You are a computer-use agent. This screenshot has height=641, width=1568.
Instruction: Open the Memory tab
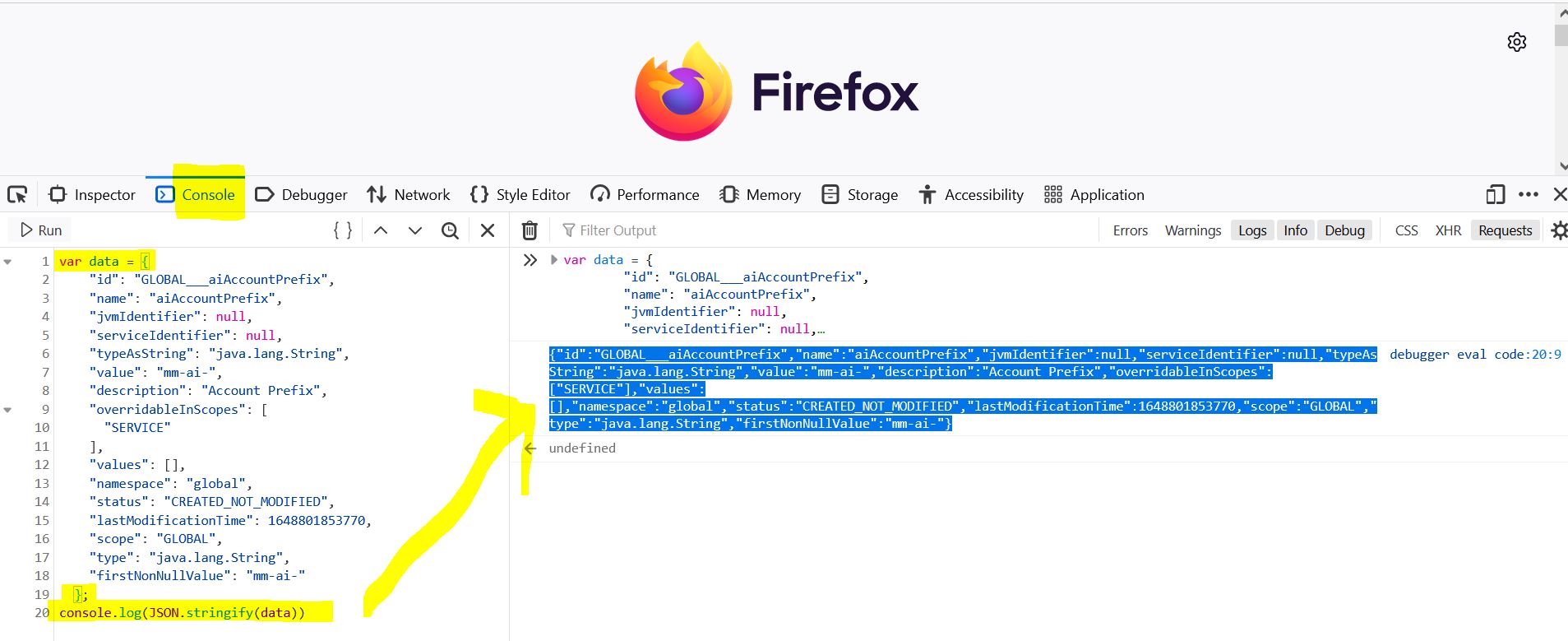coord(760,195)
